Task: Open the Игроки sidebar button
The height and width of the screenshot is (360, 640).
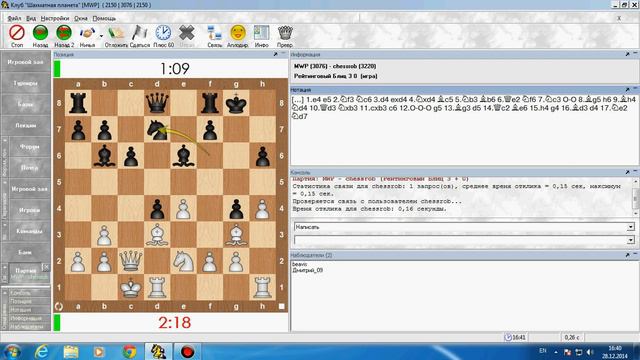Action: pyautogui.click(x=29, y=210)
